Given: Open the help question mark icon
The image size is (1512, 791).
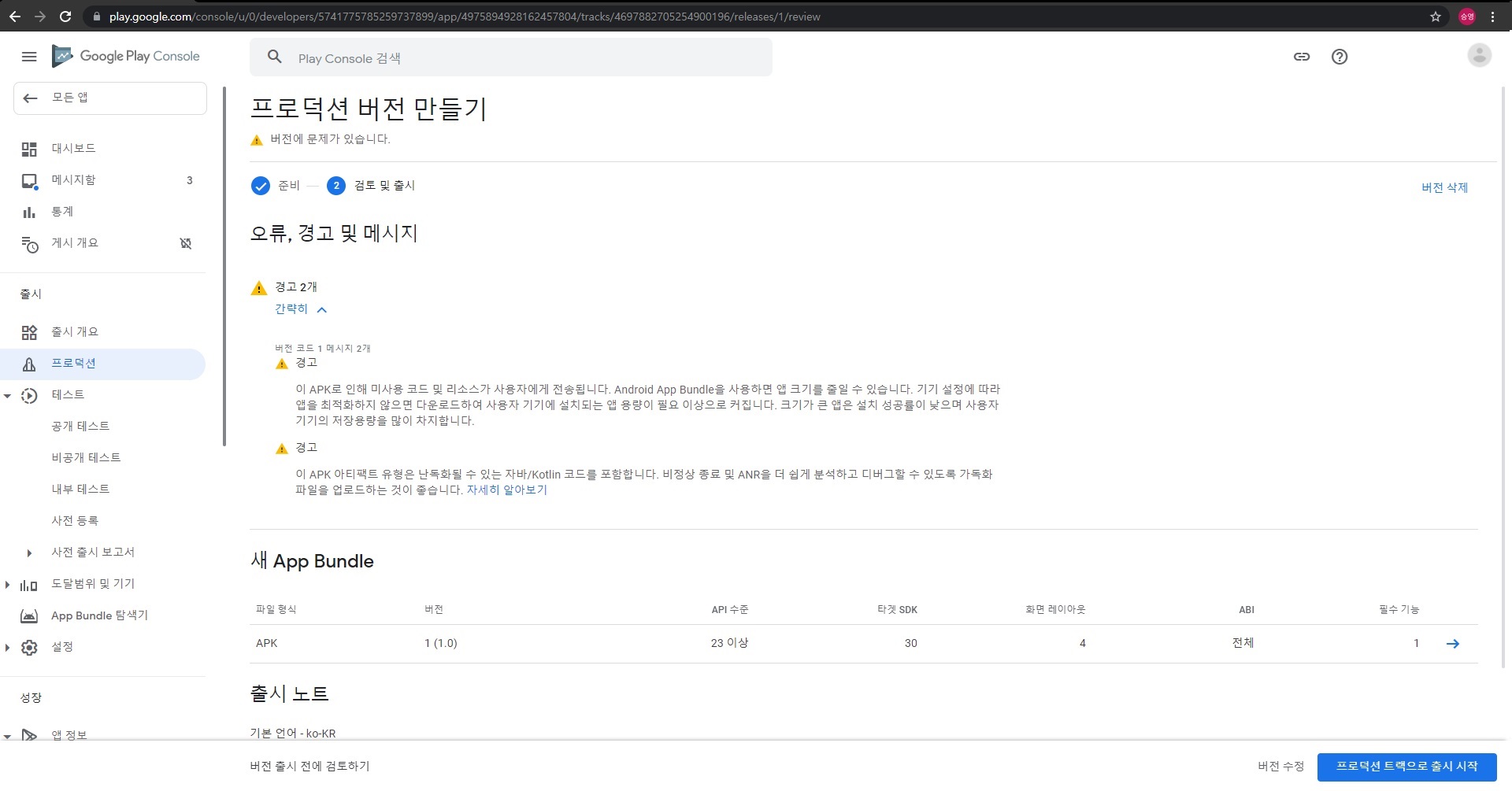Looking at the screenshot, I should (1340, 57).
